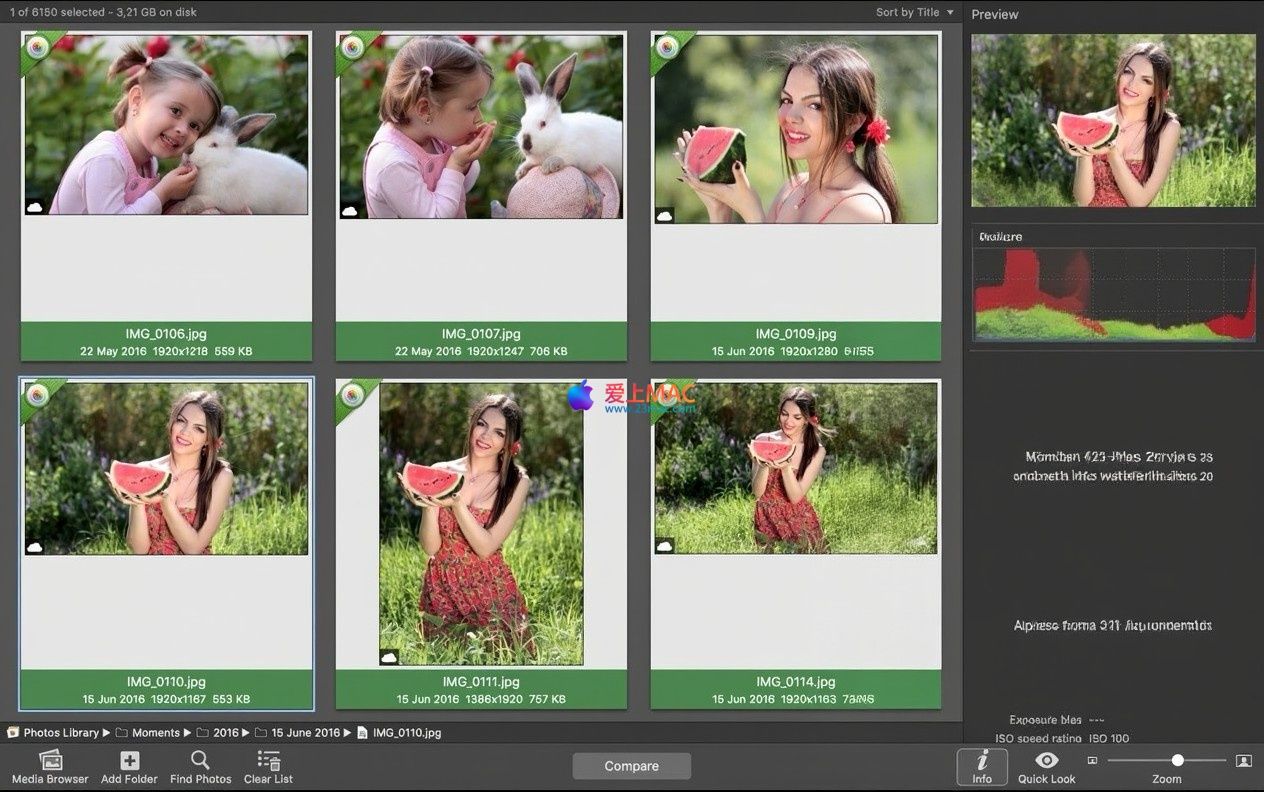The height and width of the screenshot is (792, 1264).
Task: Expand the 2016 folder breadcrumb
Action: (x=225, y=733)
